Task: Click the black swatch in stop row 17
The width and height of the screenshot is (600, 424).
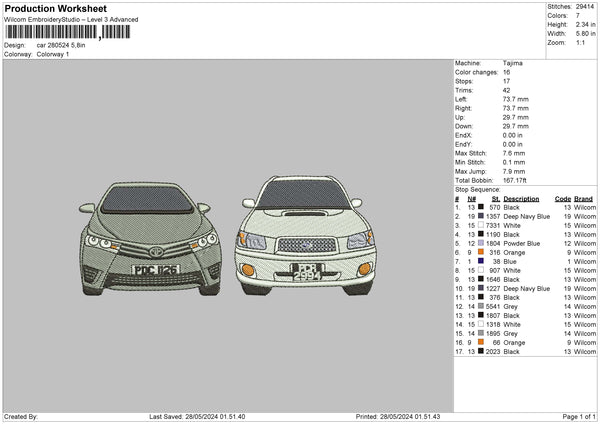Action: [481, 351]
